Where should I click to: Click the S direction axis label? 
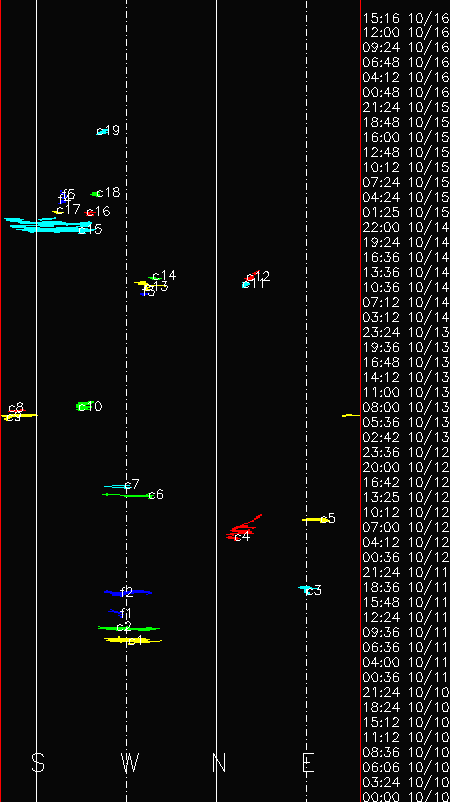coord(38,763)
